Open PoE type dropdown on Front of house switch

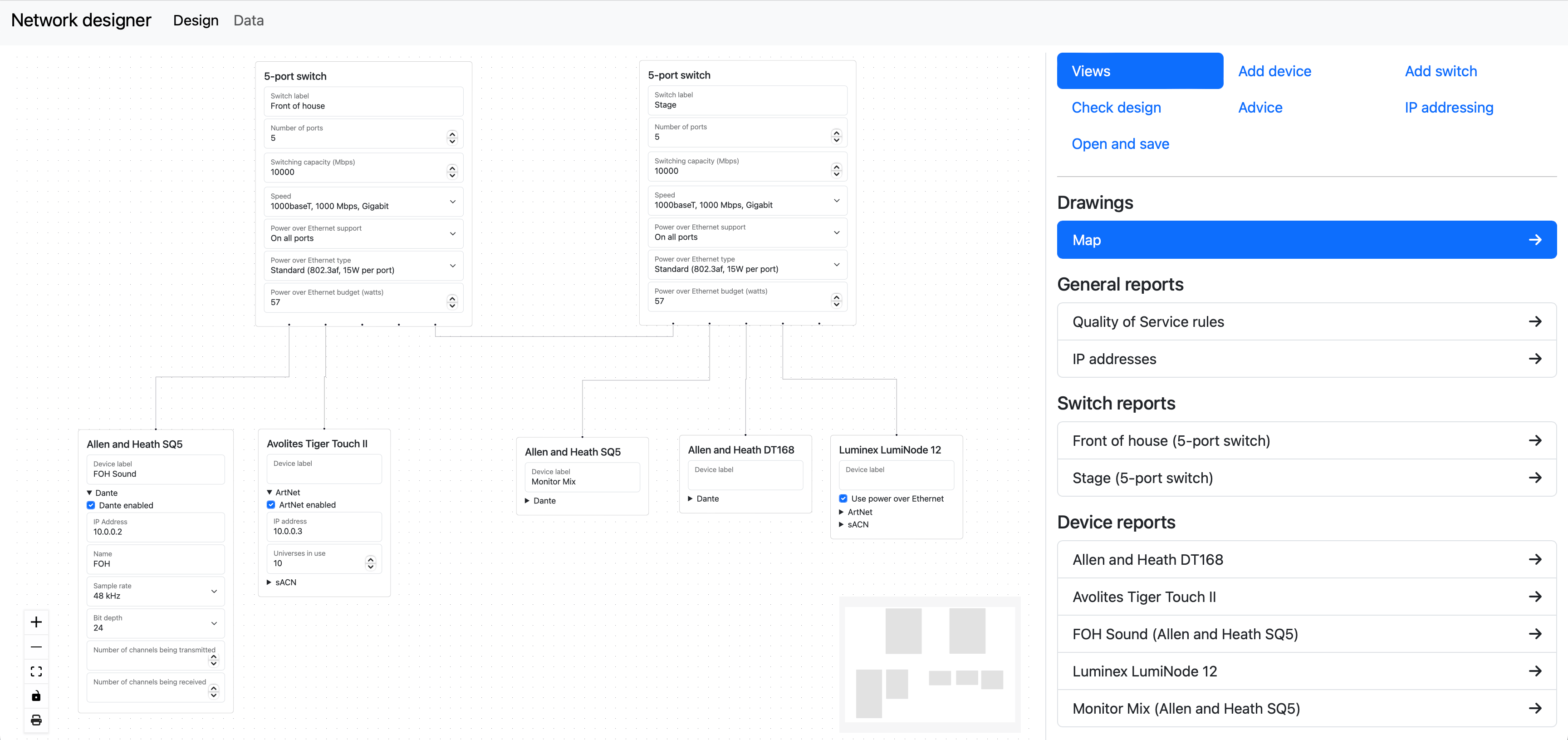pyautogui.click(x=363, y=266)
